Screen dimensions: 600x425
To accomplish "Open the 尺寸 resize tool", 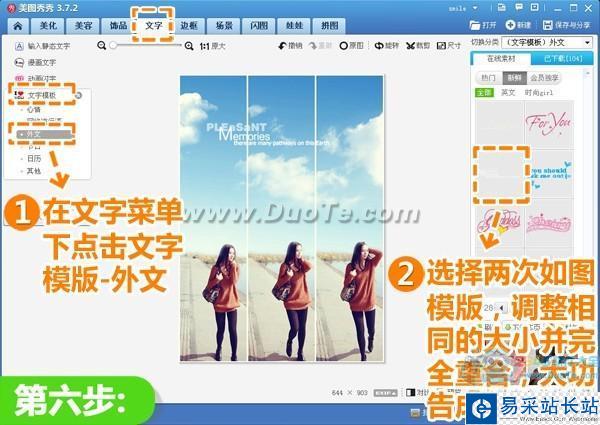I will point(449,46).
